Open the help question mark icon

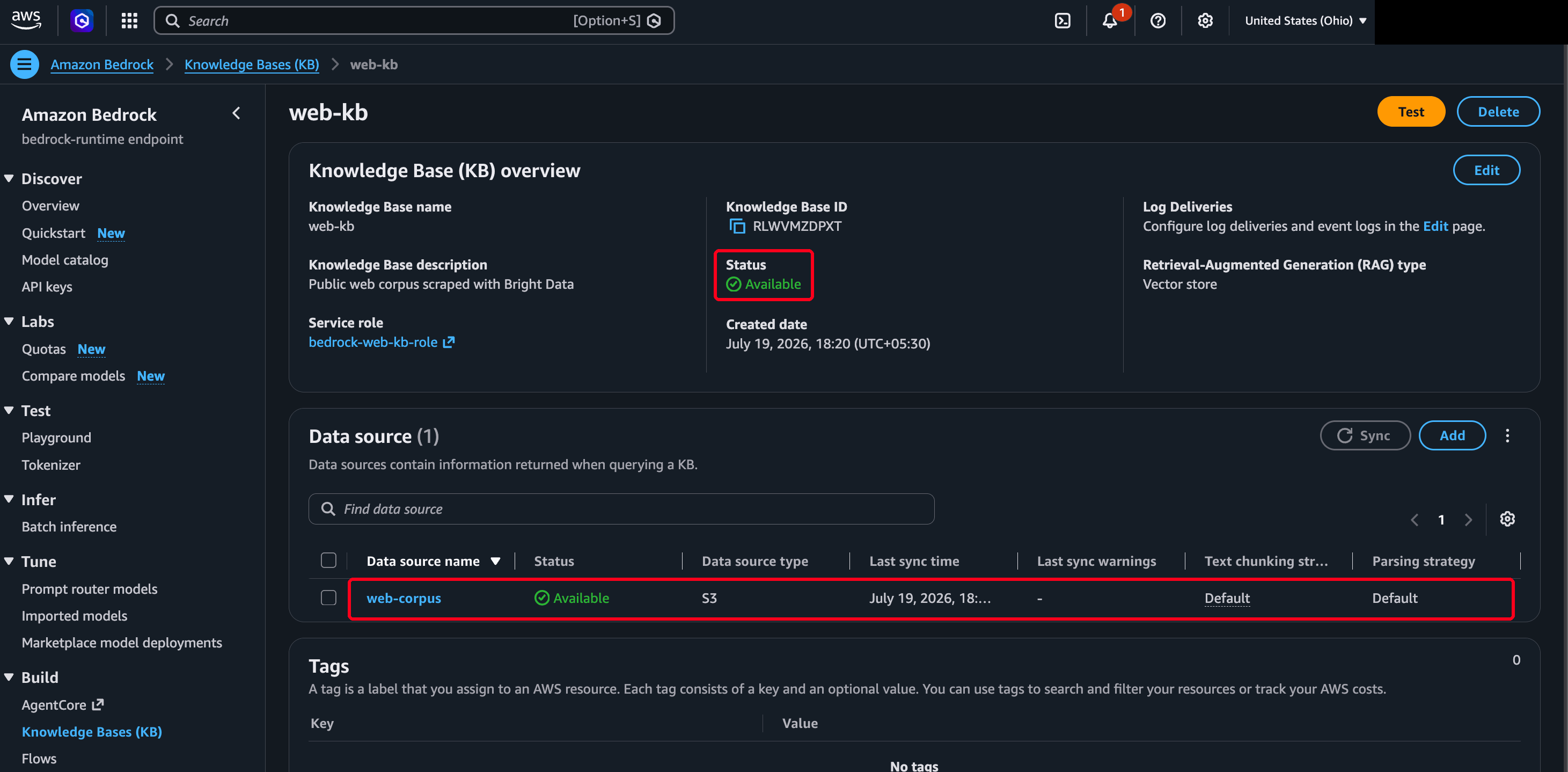click(1157, 21)
